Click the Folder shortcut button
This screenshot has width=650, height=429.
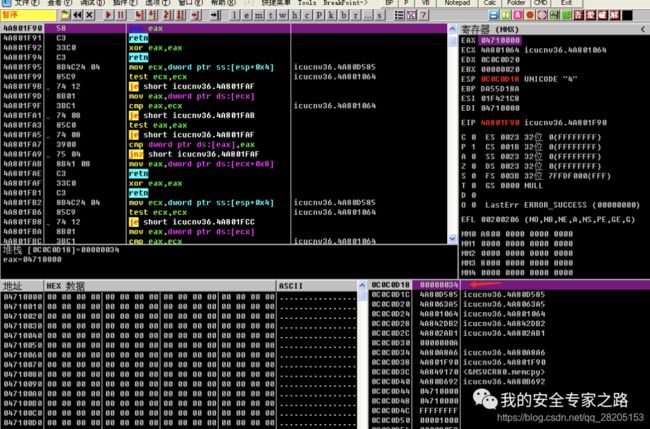[x=516, y=2]
